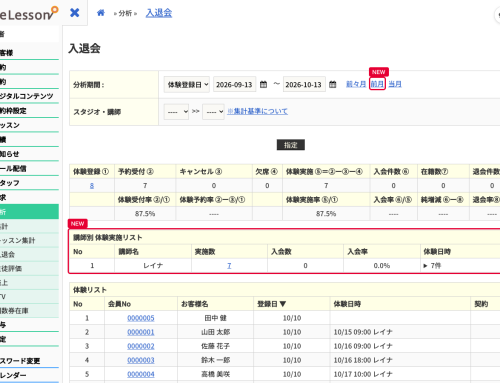Image resolution: width=500 pixels, height=383 pixels.
Task: Click trial time 10/17 10:00 レイナ
Action: 363,374
